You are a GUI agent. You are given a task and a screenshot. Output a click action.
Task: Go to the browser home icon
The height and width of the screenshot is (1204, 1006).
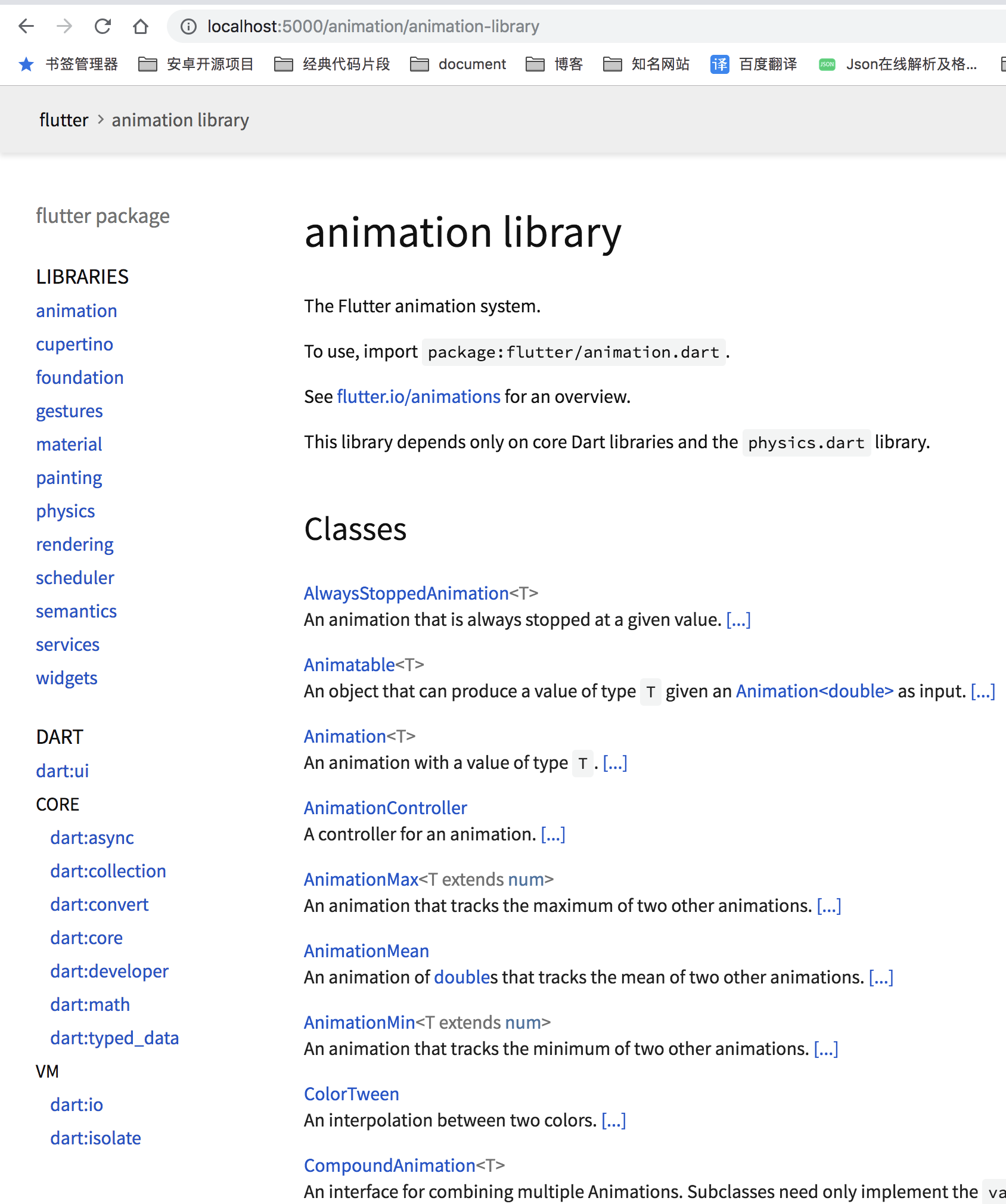(141, 26)
